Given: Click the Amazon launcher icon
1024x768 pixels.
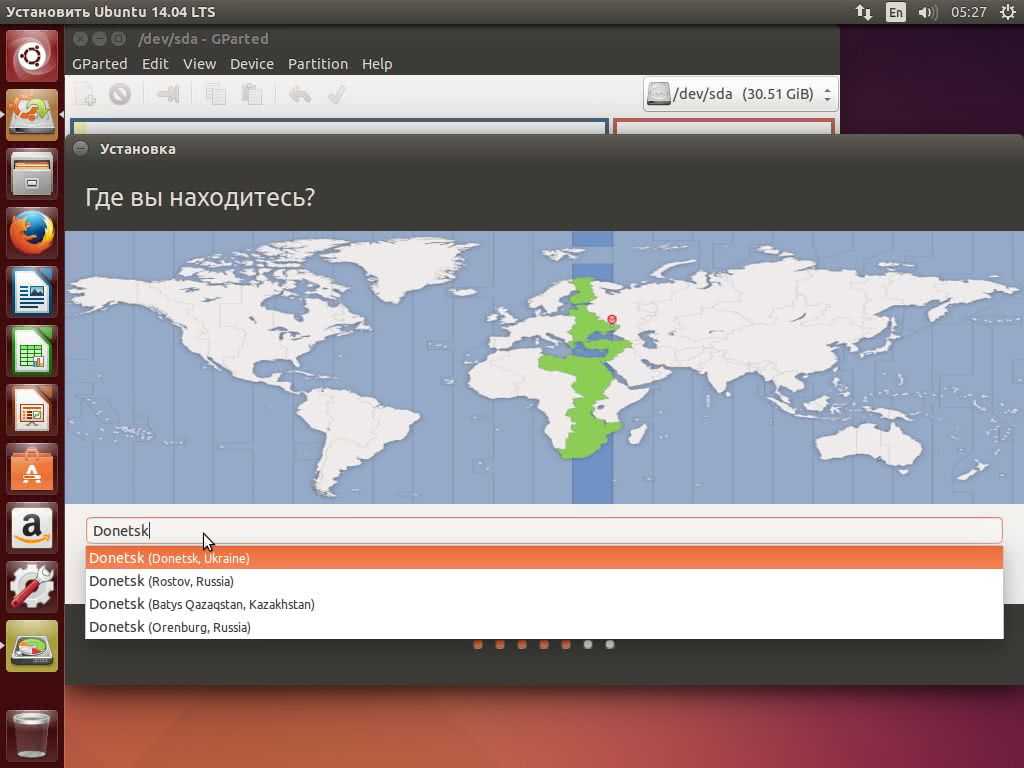Looking at the screenshot, I should (32, 527).
